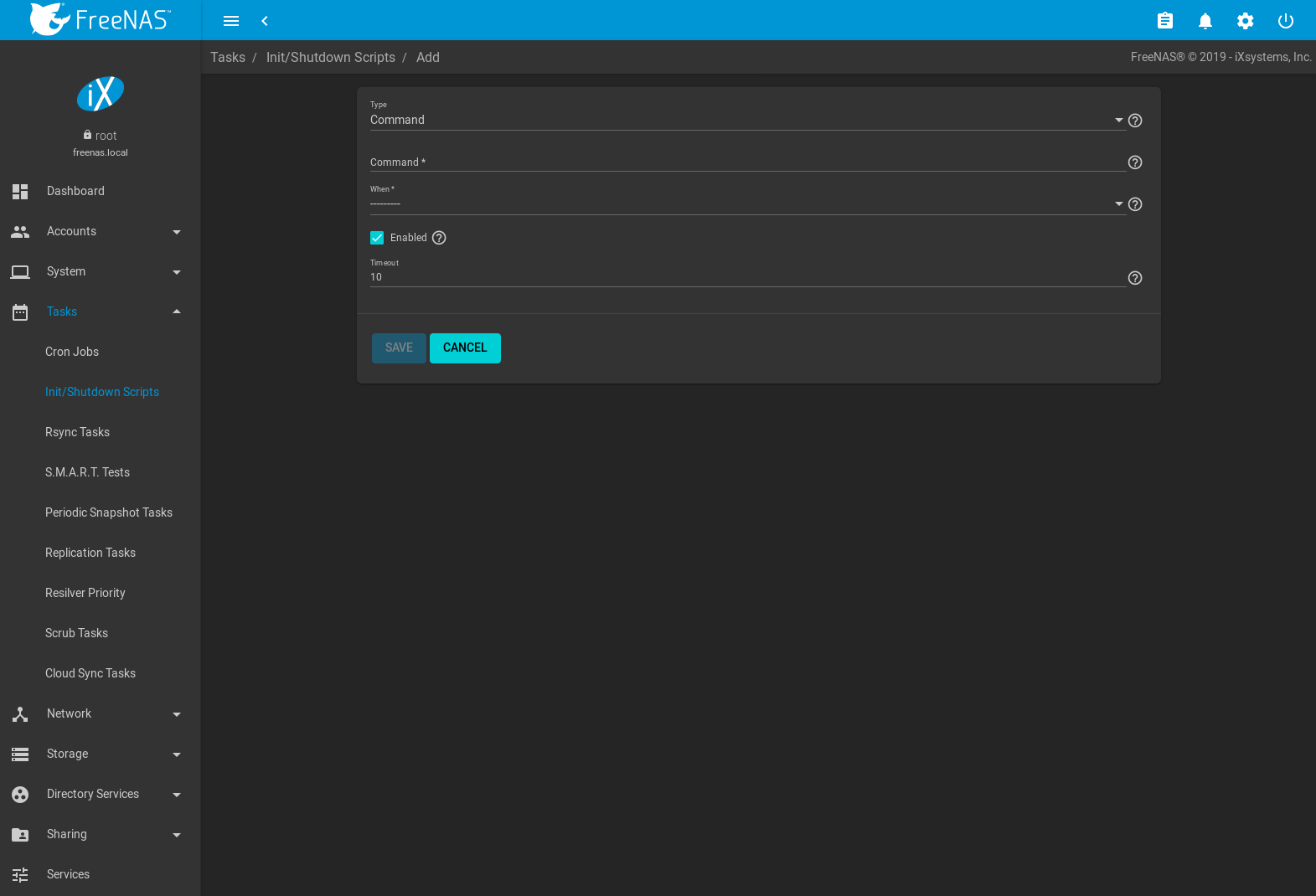Click the Directory Services icon

pos(20,794)
